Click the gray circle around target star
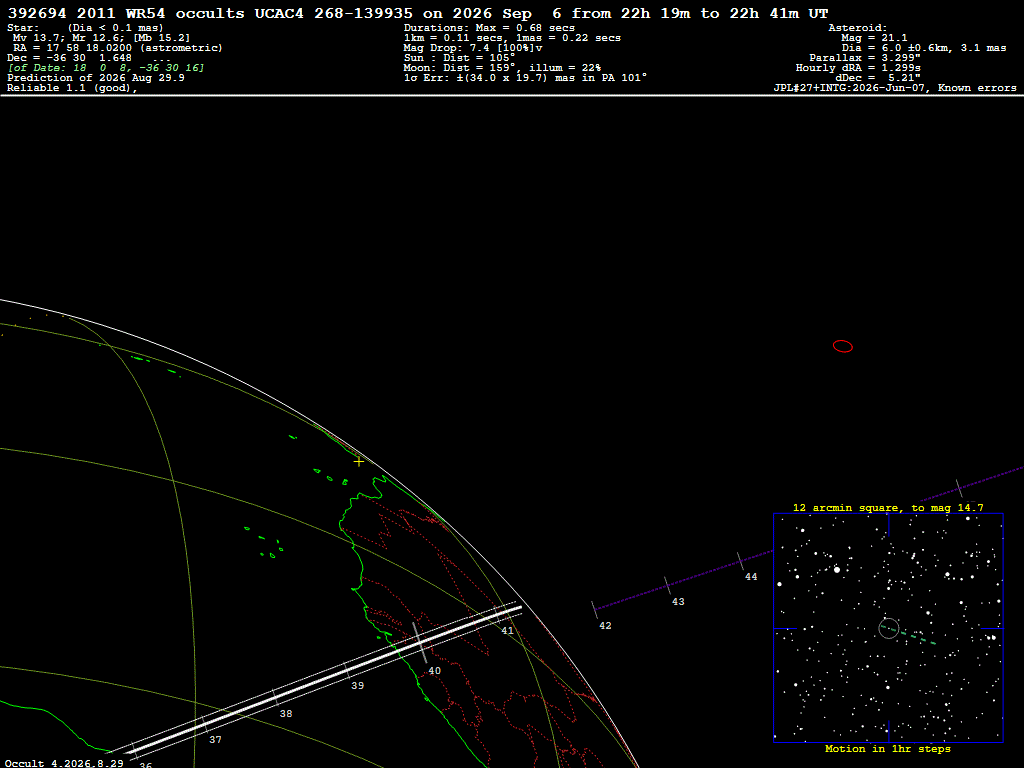The image size is (1024, 768). pos(889,628)
